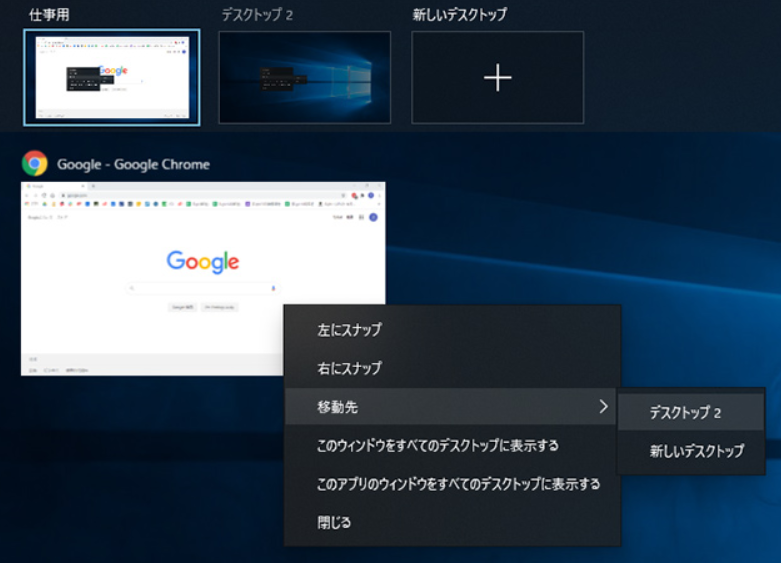Click search box in Chrome preview
Image resolution: width=781 pixels, height=563 pixels.
[x=203, y=288]
